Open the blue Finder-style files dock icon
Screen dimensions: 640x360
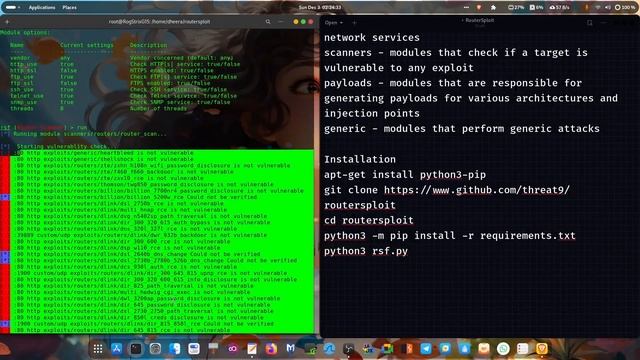point(175,349)
